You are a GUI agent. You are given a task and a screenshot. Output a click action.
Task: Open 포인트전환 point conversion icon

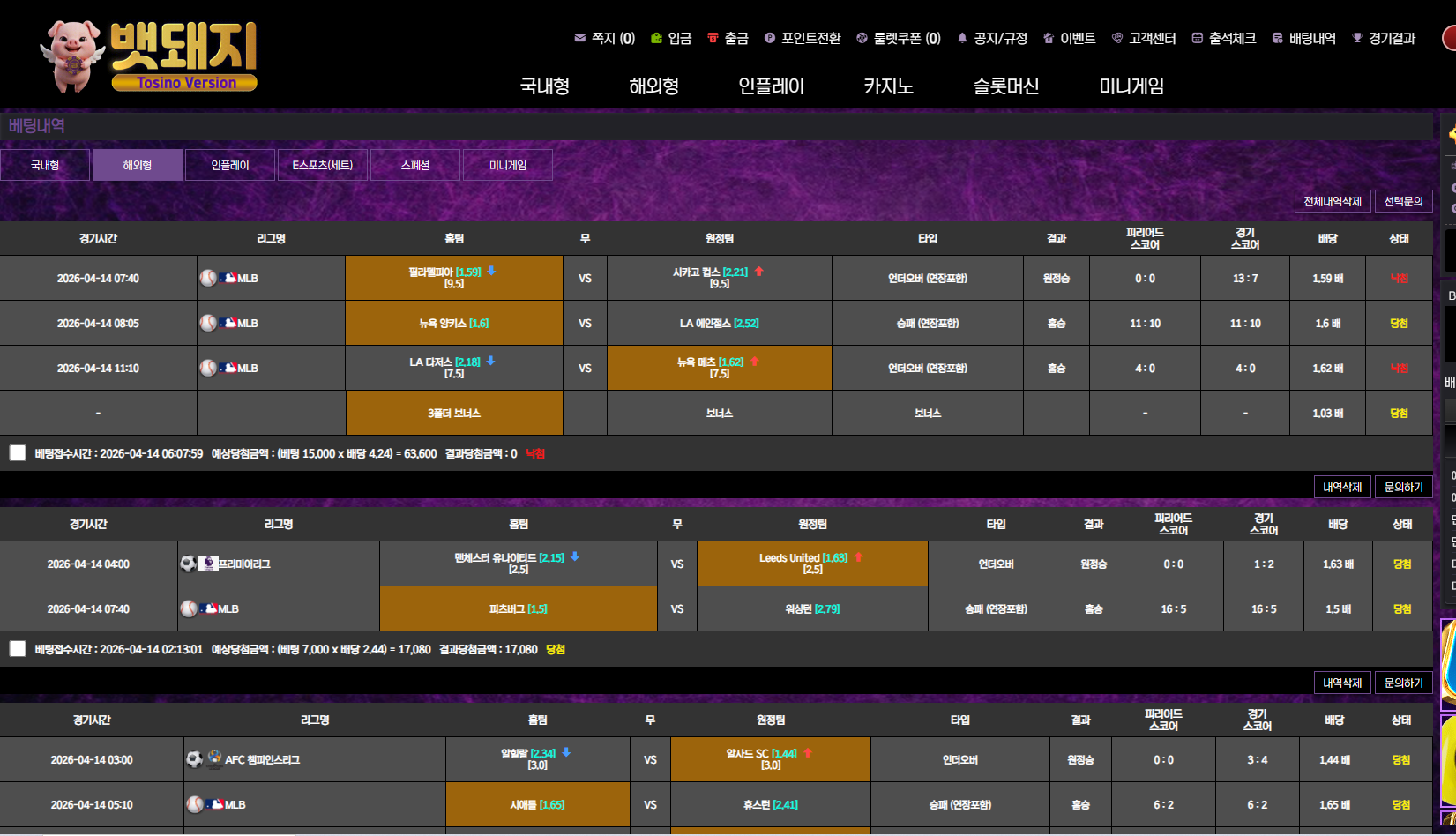(770, 38)
